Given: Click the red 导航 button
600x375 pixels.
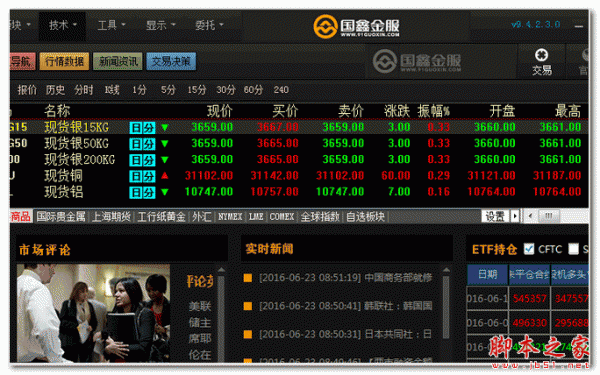Looking at the screenshot, I should 22,62.
